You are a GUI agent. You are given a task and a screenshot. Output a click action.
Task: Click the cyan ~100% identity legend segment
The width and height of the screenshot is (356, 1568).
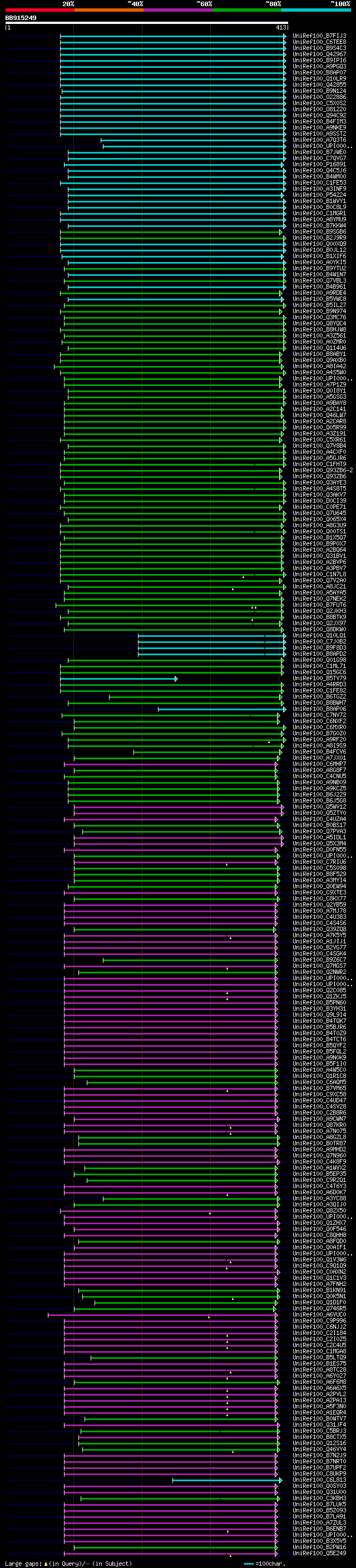(x=316, y=10)
